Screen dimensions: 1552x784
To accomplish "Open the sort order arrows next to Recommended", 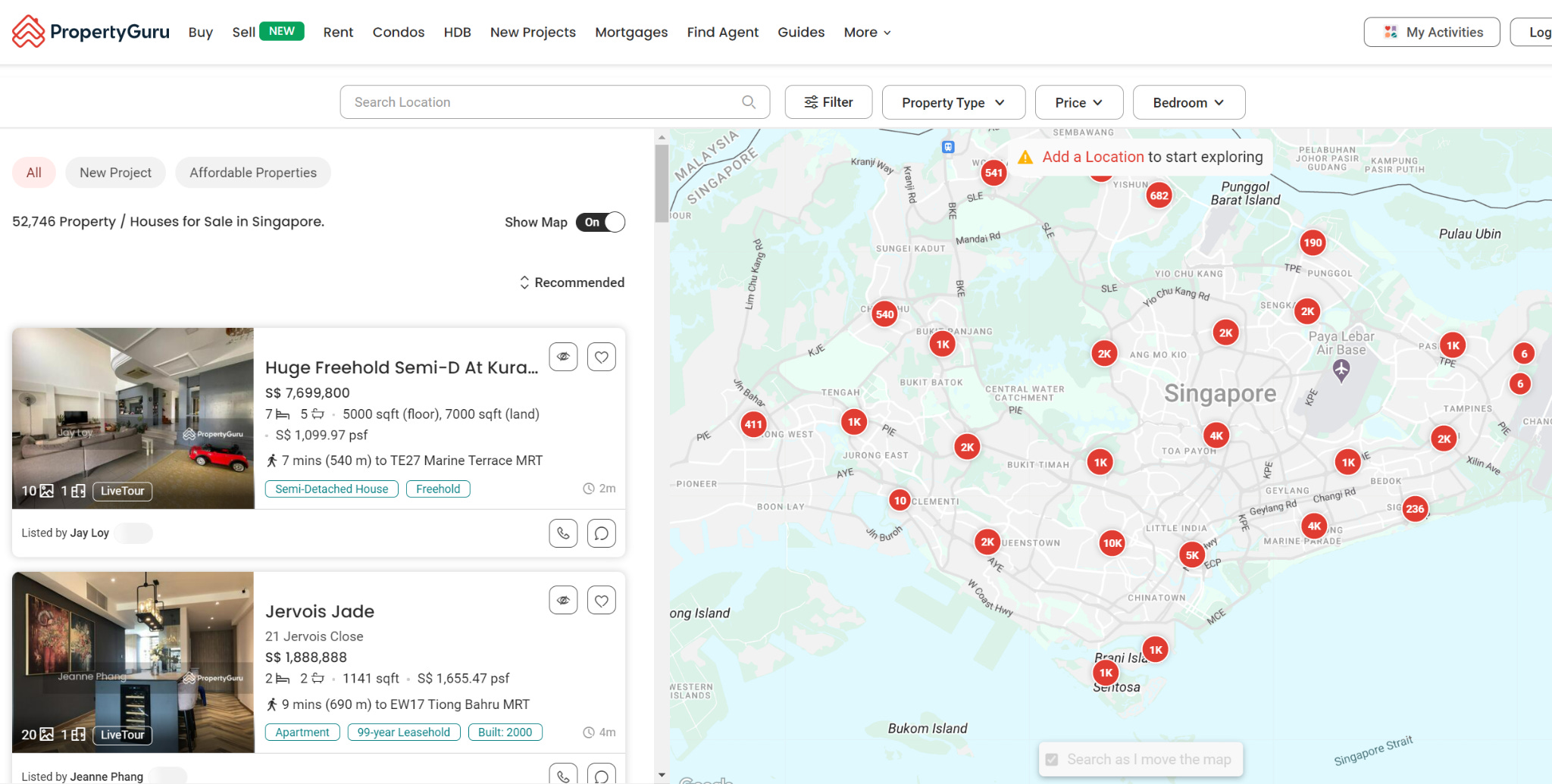I will click(524, 282).
